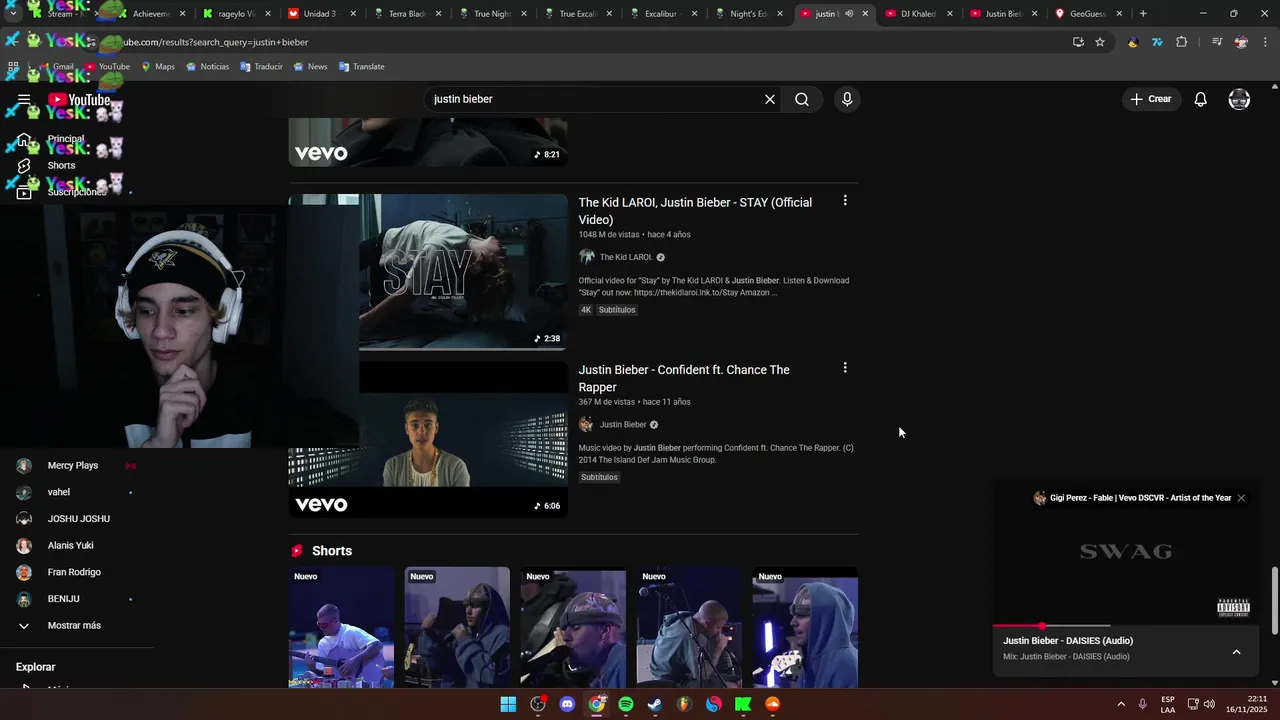Close the Gigi Perez miniplayer

pos(1241,498)
